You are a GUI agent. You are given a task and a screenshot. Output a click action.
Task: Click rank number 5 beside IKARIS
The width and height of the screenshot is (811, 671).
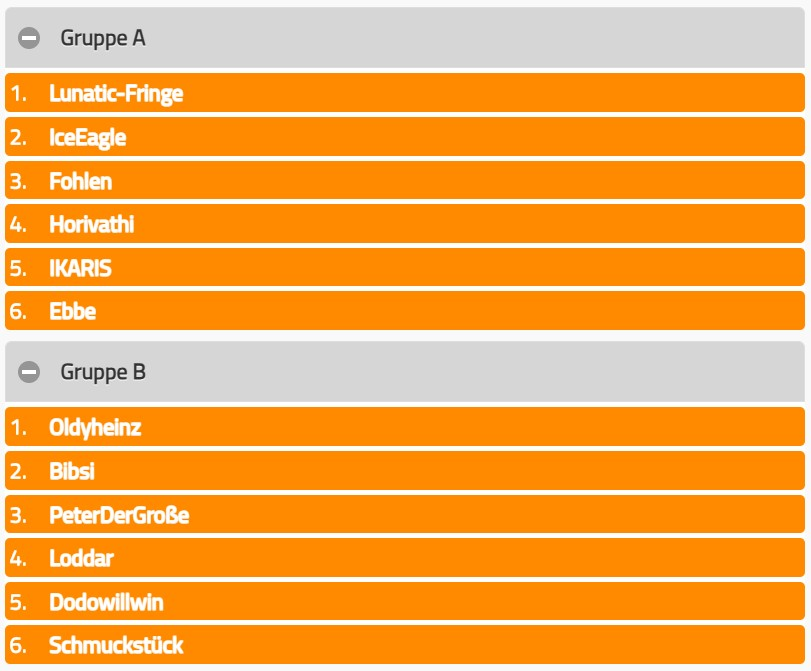click(18, 268)
